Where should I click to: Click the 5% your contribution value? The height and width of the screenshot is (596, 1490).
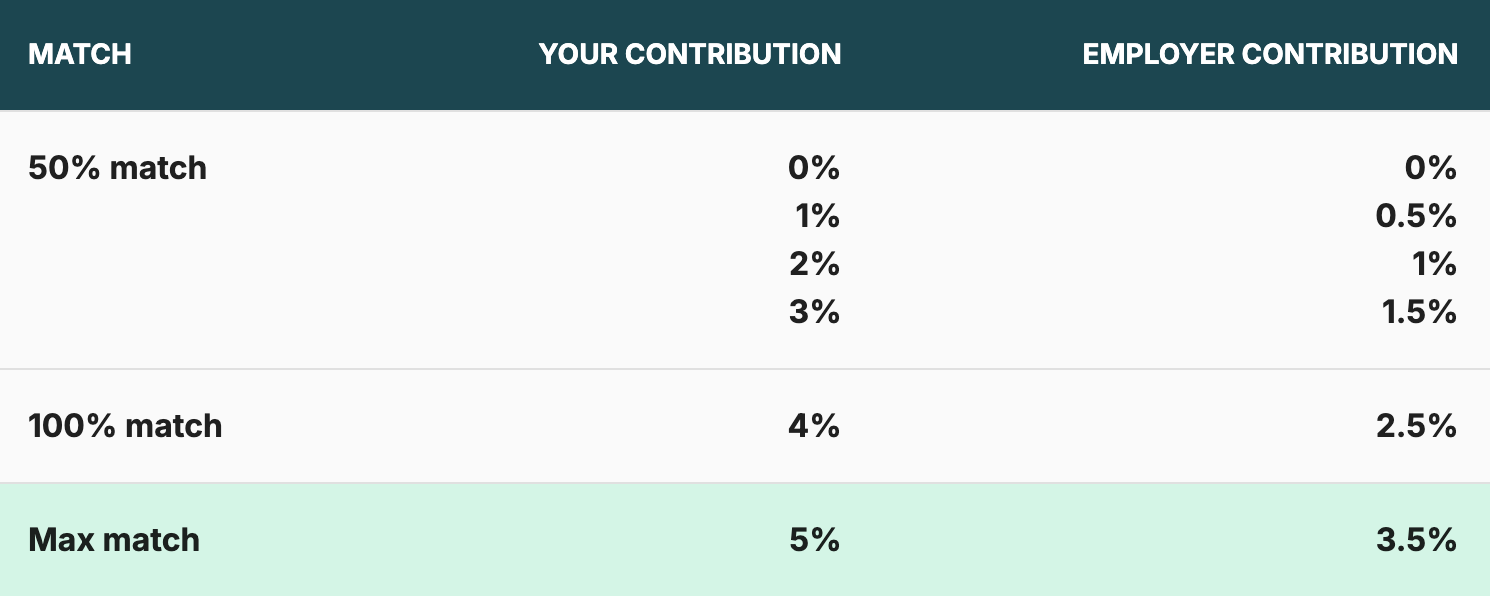click(x=815, y=540)
